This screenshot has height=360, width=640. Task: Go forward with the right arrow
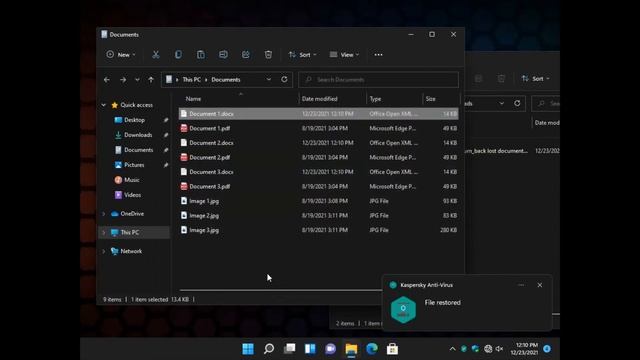tap(123, 80)
